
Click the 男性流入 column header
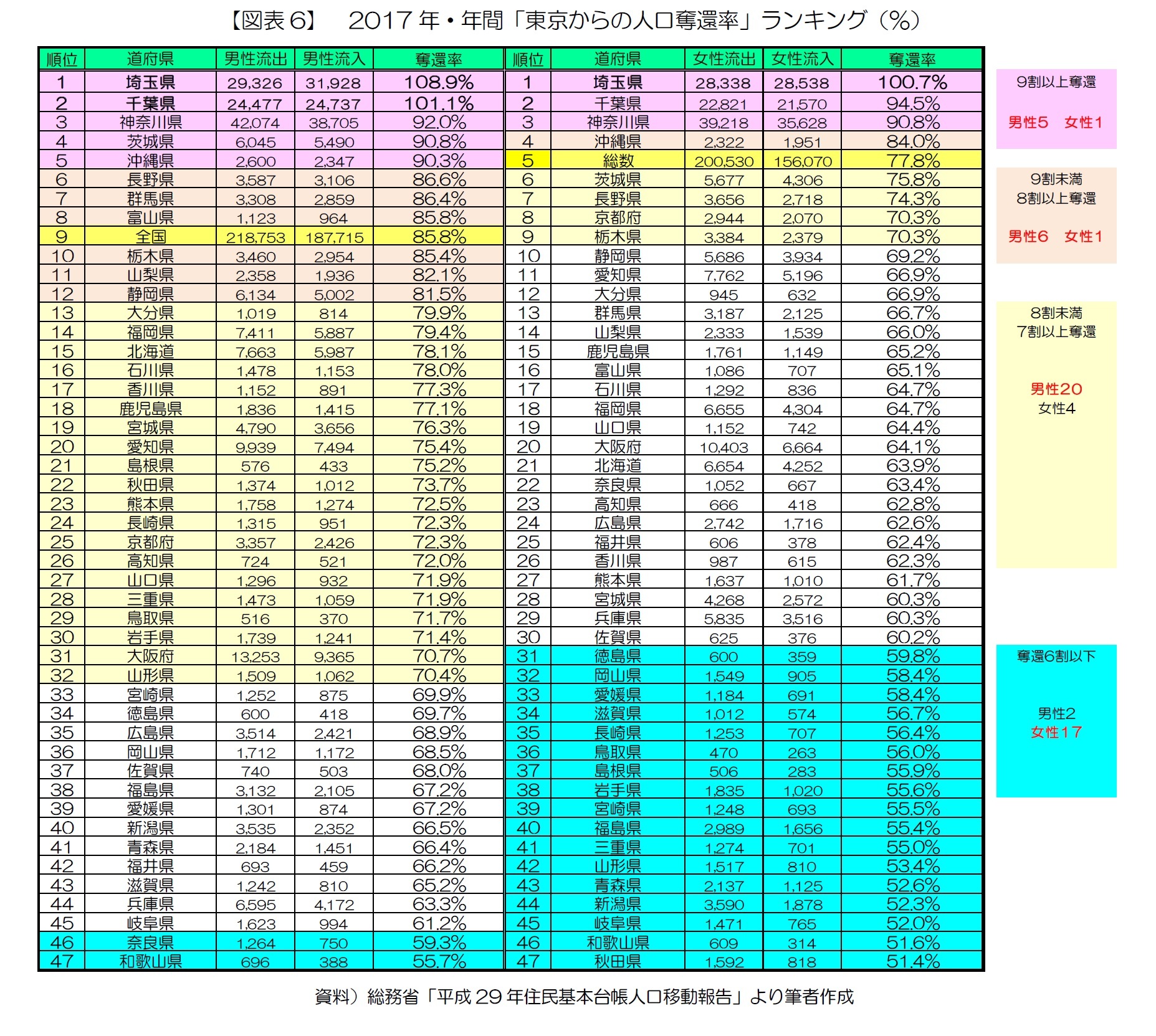point(333,59)
